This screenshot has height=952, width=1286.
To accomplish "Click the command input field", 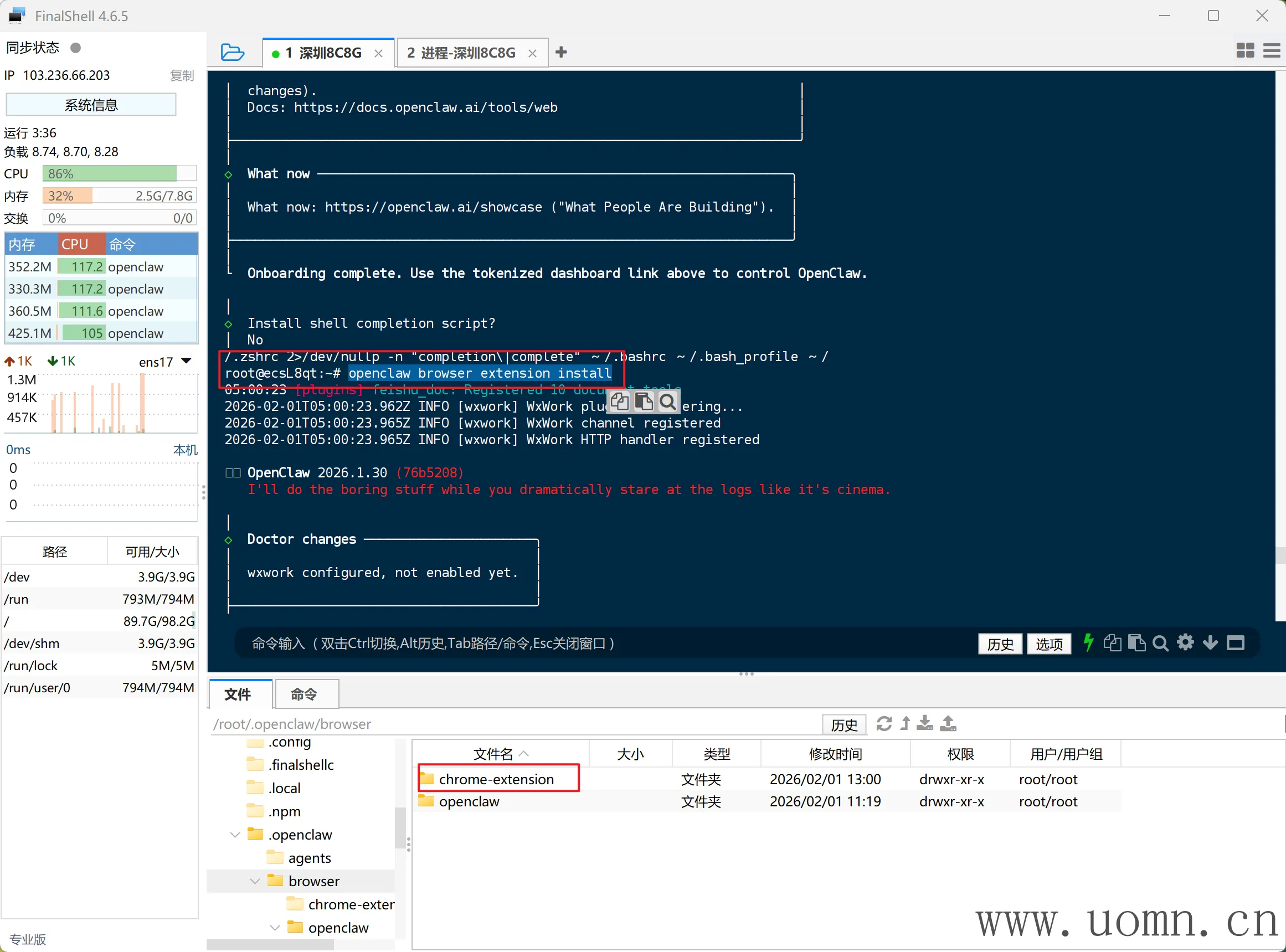I will [576, 643].
